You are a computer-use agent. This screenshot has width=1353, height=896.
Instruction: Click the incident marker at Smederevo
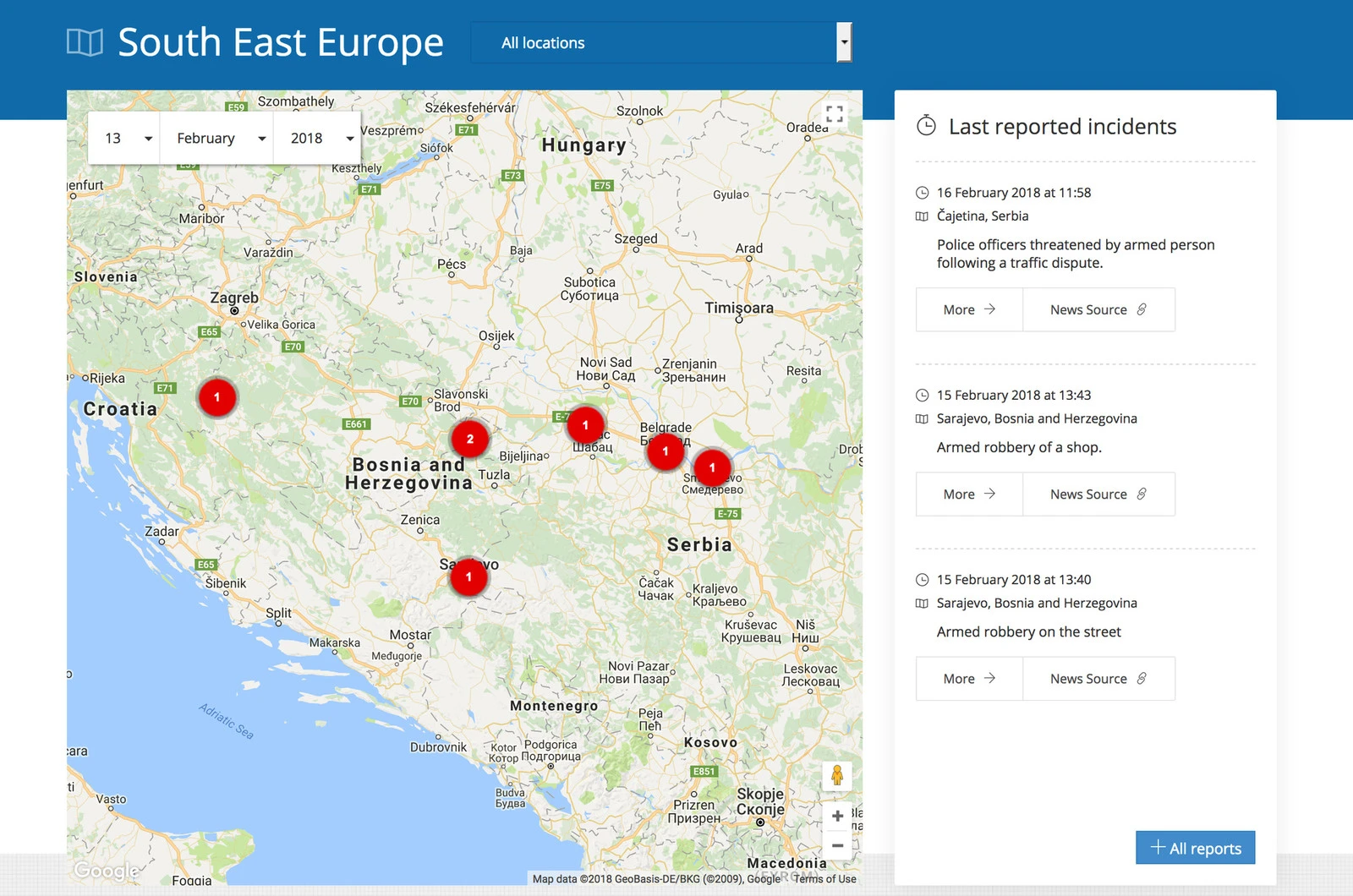712,467
